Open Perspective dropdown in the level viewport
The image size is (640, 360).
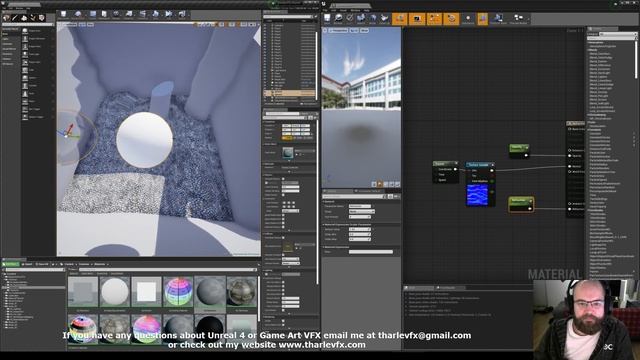[x=70, y=25]
